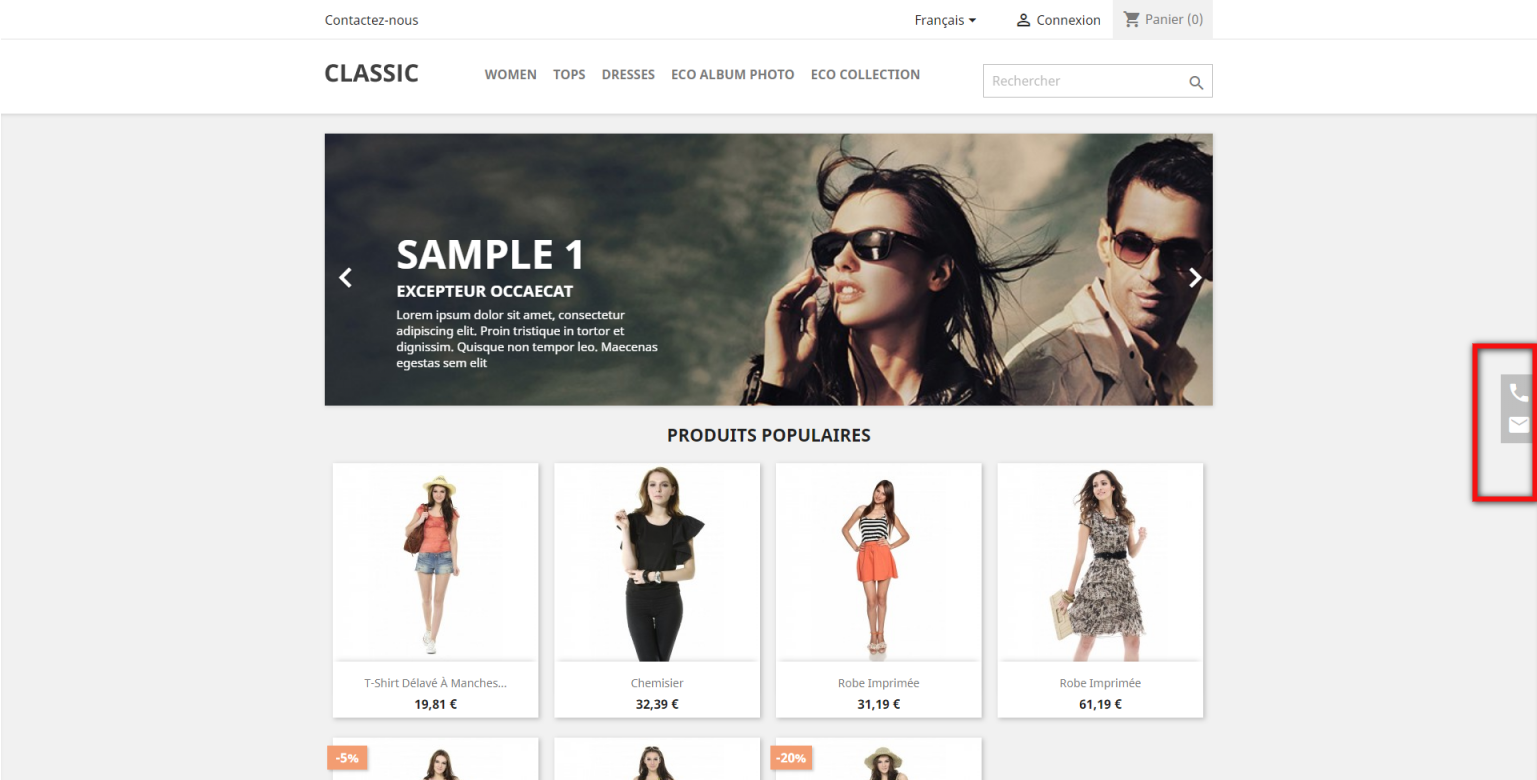Click the magnifier search icon
Screen dimensions: 1537x780
(1196, 83)
